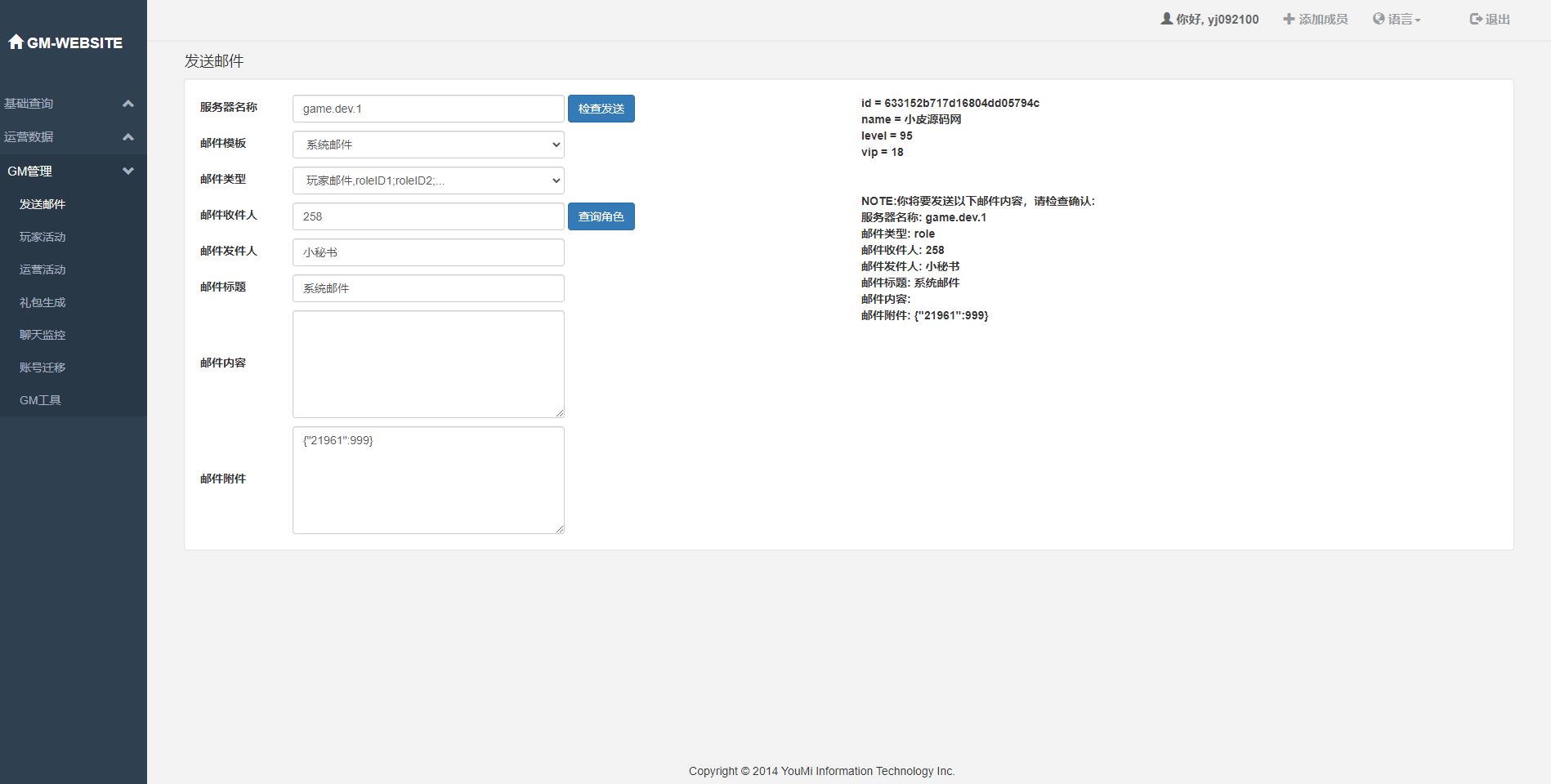Click the 邮件附件 textarea containing the item JSON
Image resolution: width=1551 pixels, height=784 pixels.
coord(427,479)
